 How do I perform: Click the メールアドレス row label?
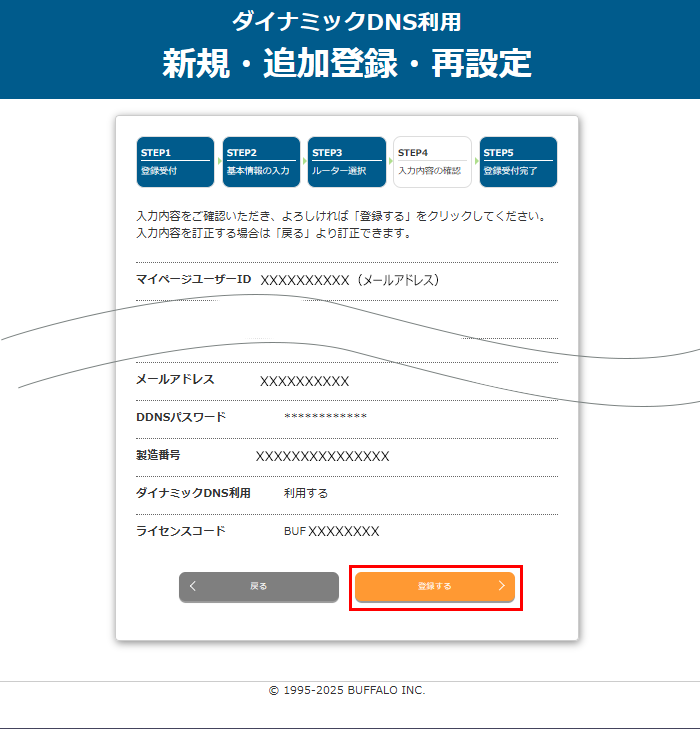[x=175, y=380]
